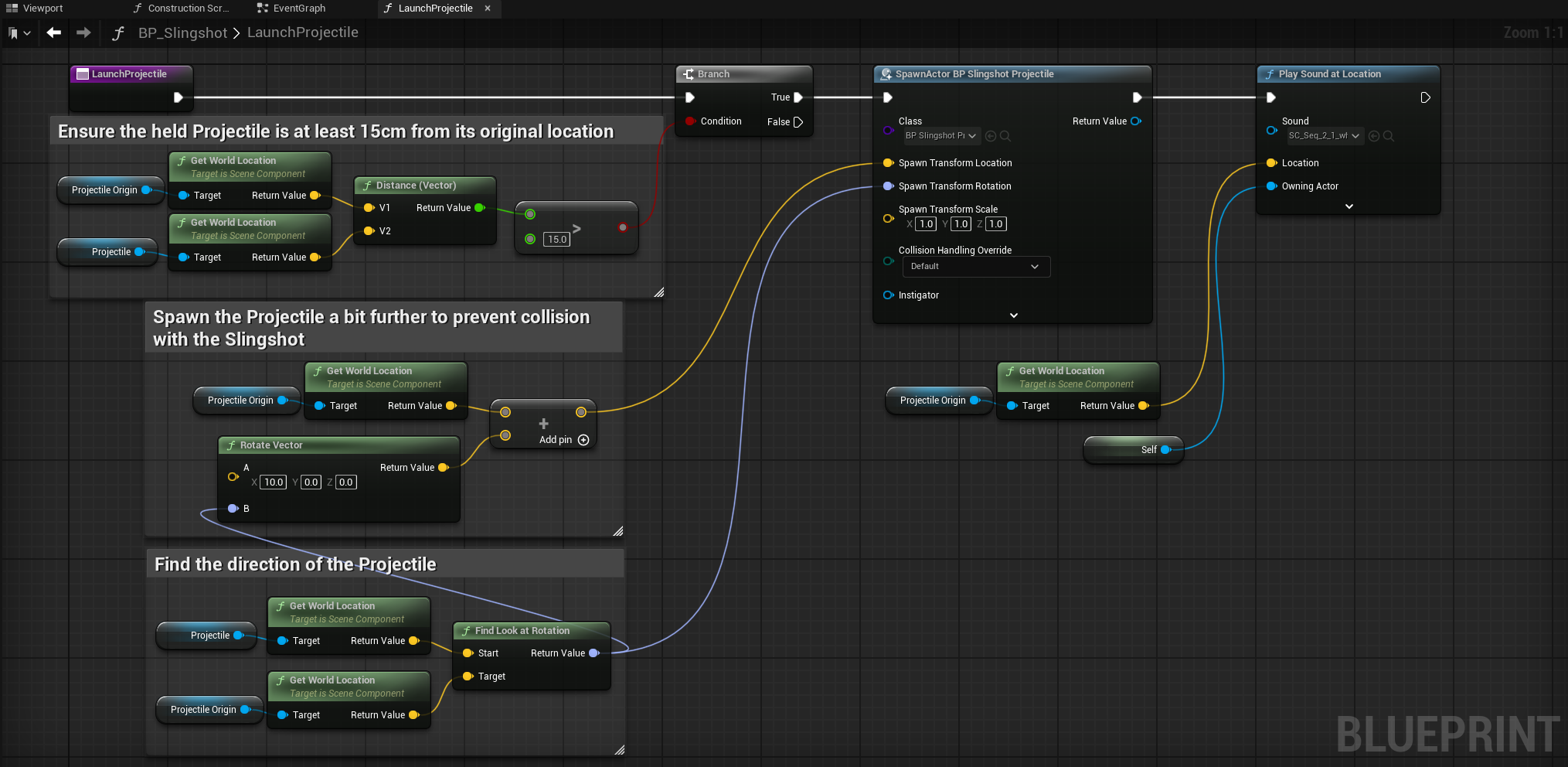Use selected asset arrow for Class
This screenshot has height=767, width=1568.
[x=991, y=136]
